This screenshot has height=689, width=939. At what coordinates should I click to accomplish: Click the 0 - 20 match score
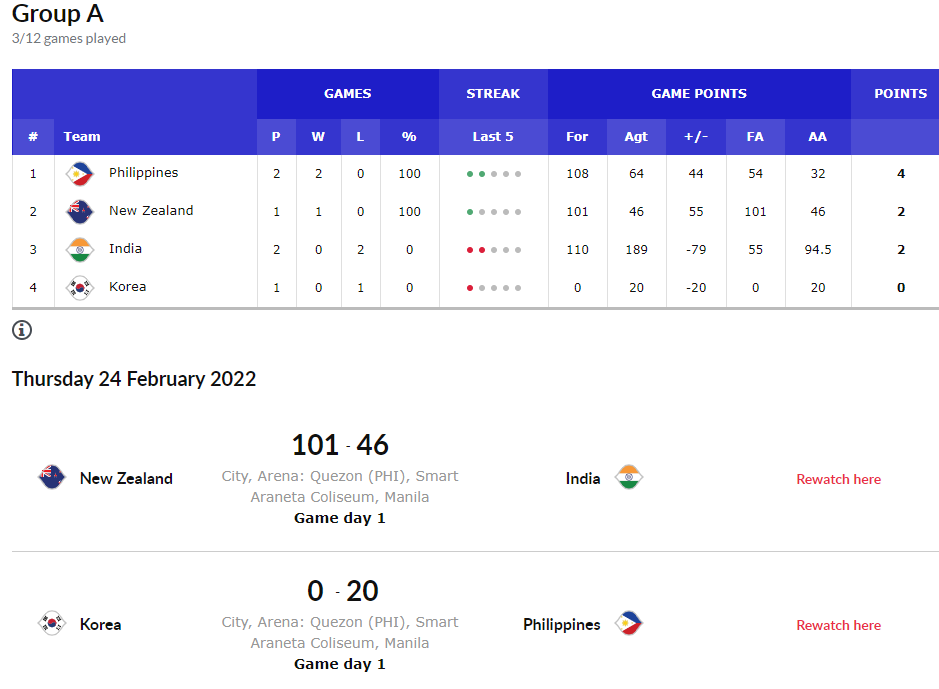tap(343, 591)
